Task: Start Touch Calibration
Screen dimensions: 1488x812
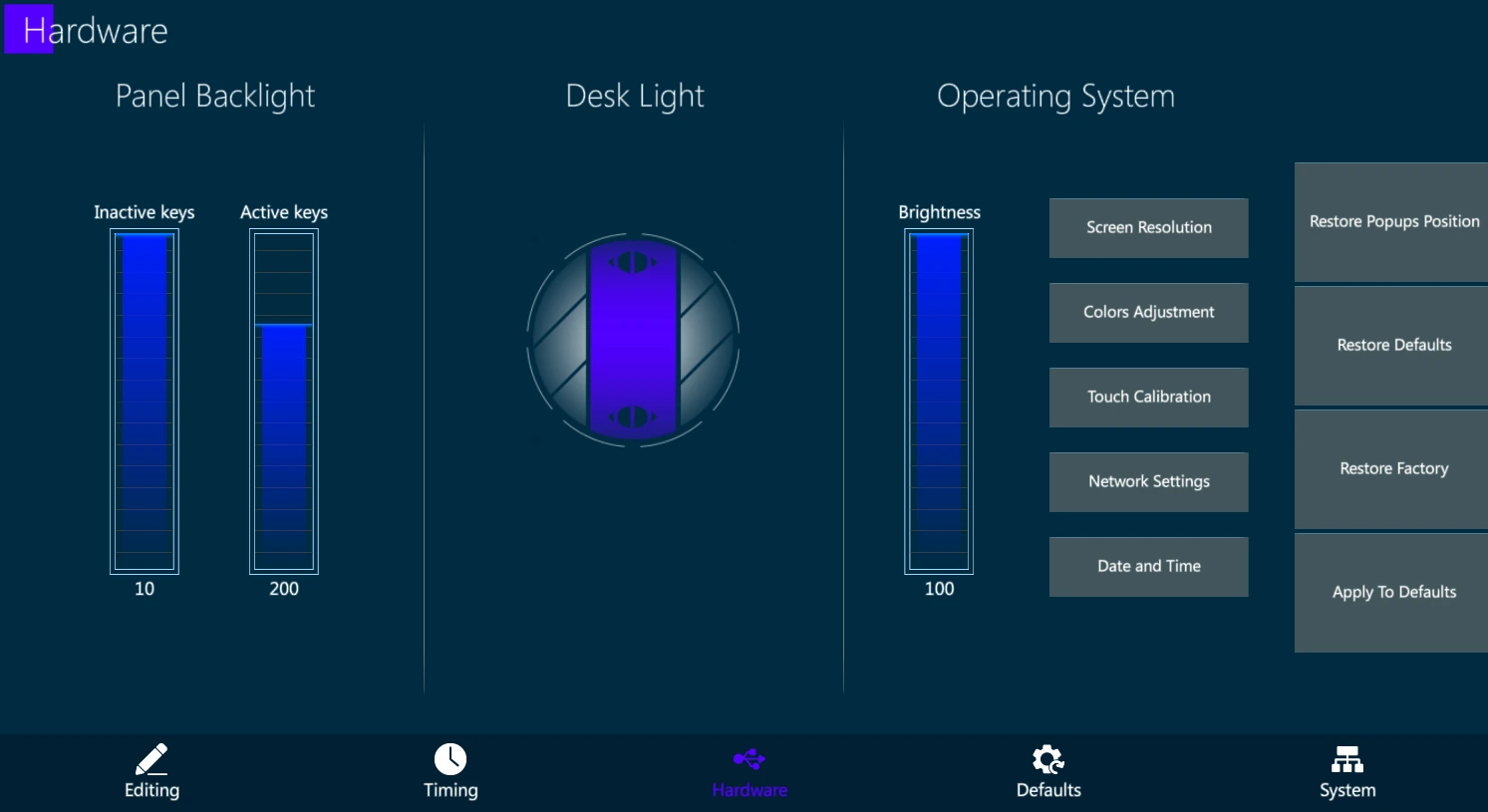Action: pyautogui.click(x=1149, y=398)
